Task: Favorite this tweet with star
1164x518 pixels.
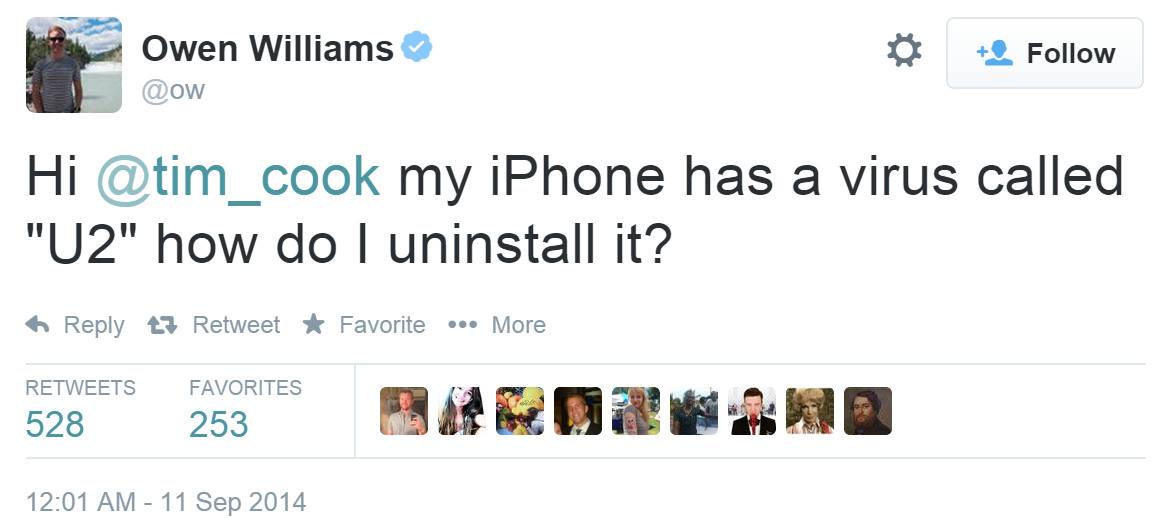Action: (x=364, y=325)
